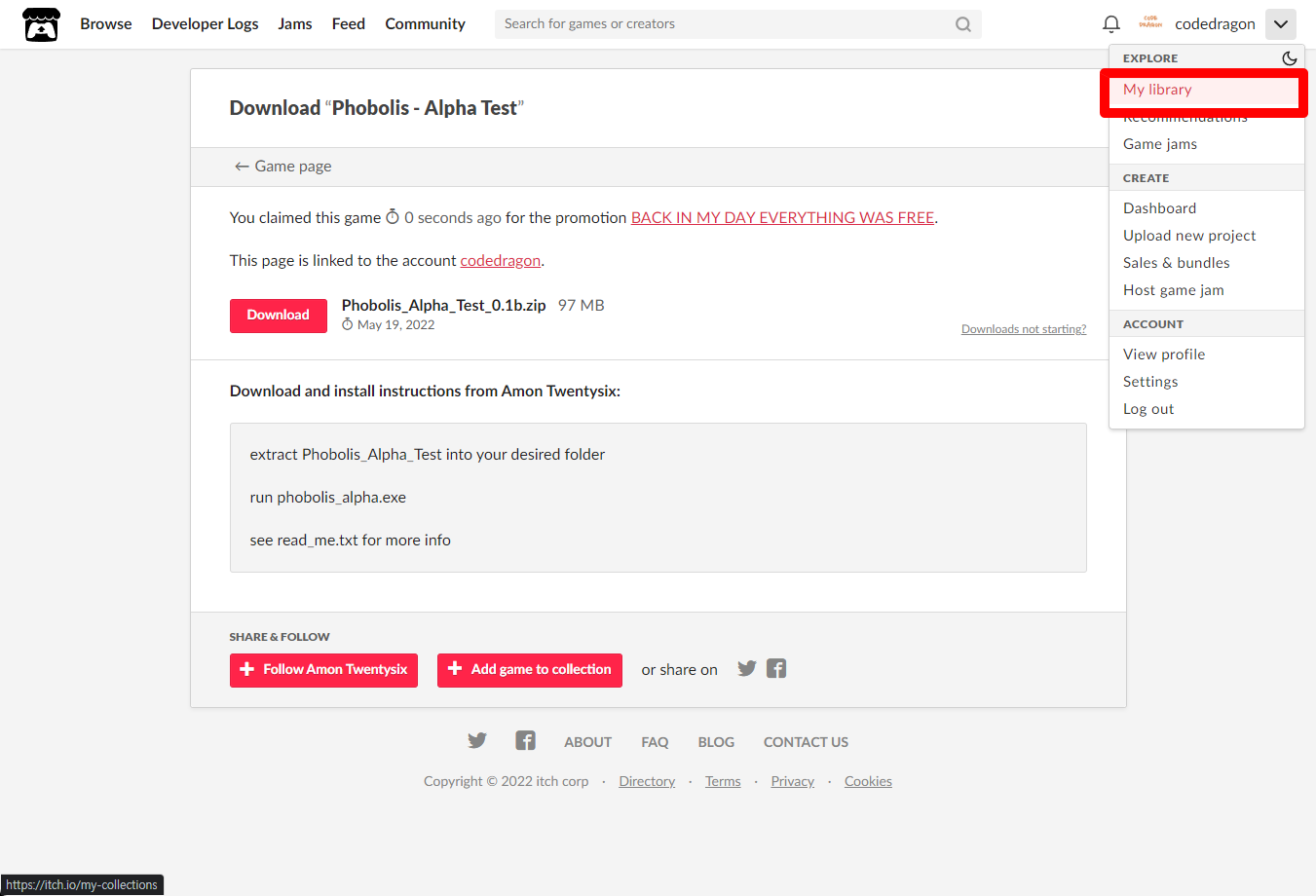Open the Feed nav item

coord(349,23)
